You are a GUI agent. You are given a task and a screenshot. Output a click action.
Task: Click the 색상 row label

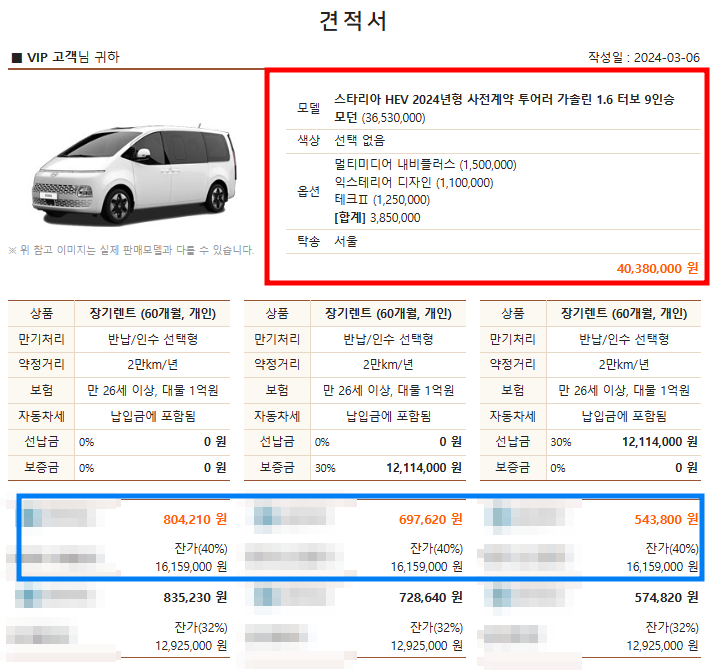pos(309,141)
